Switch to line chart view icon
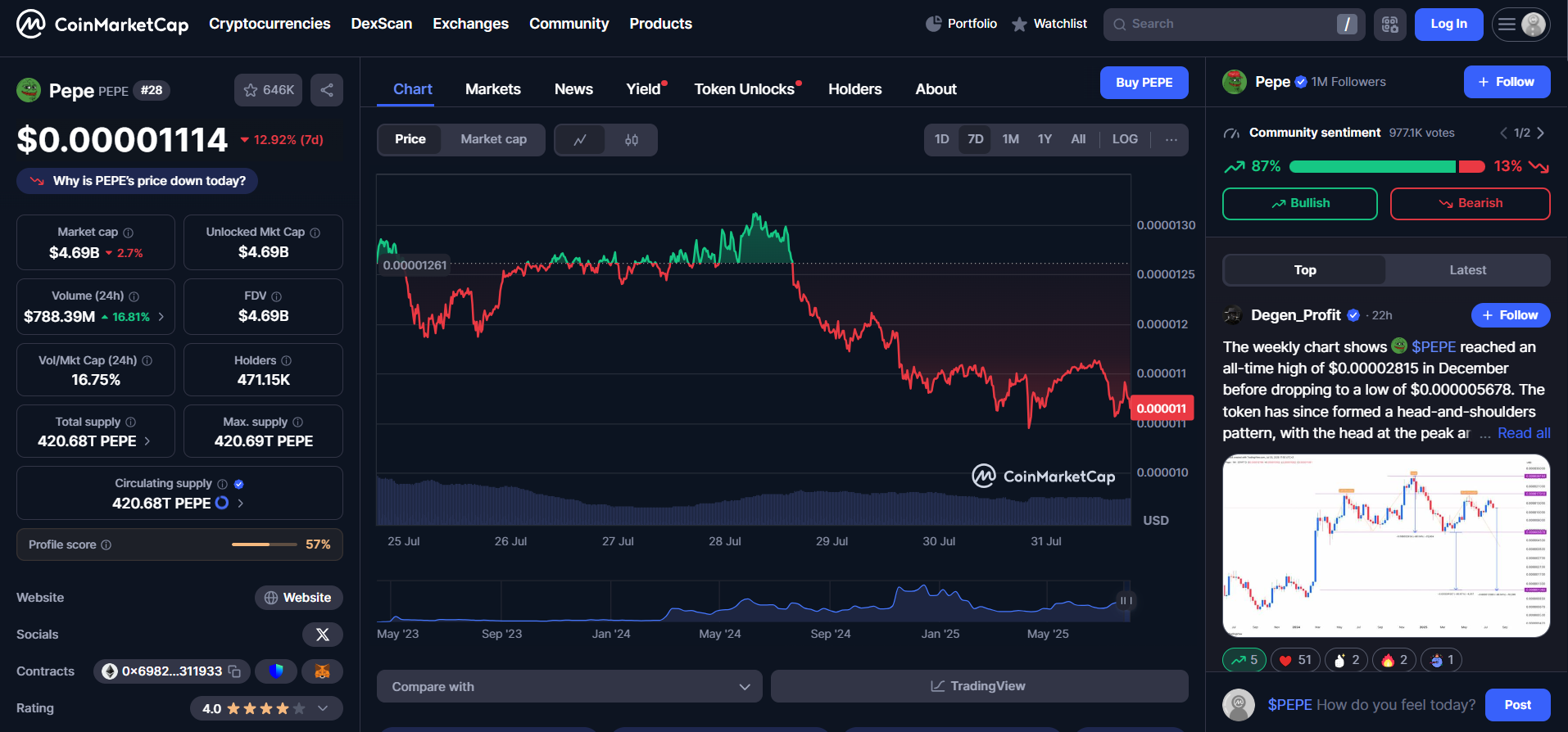This screenshot has height=732, width=1568. (x=580, y=140)
